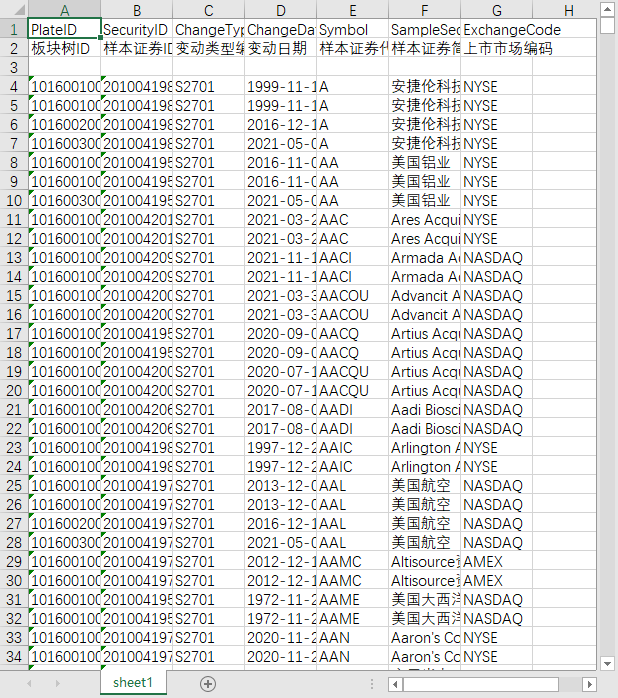Screen dimensions: 618x698
Task: Click symbol AADI in row 21
Action: 353,409
